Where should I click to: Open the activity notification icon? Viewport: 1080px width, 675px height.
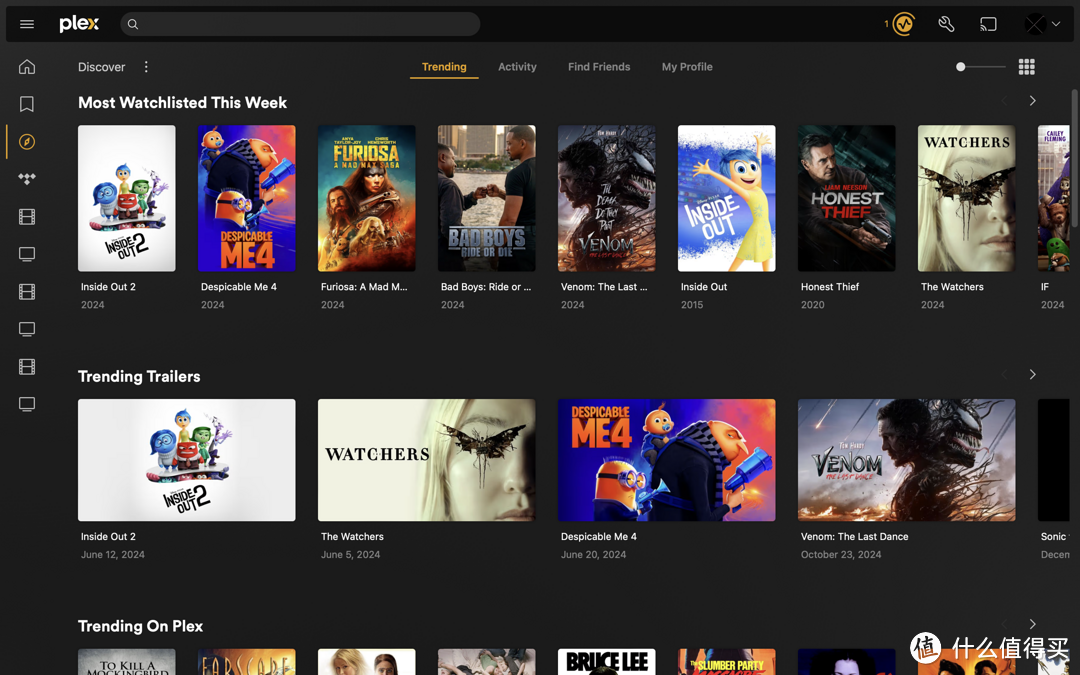point(903,23)
